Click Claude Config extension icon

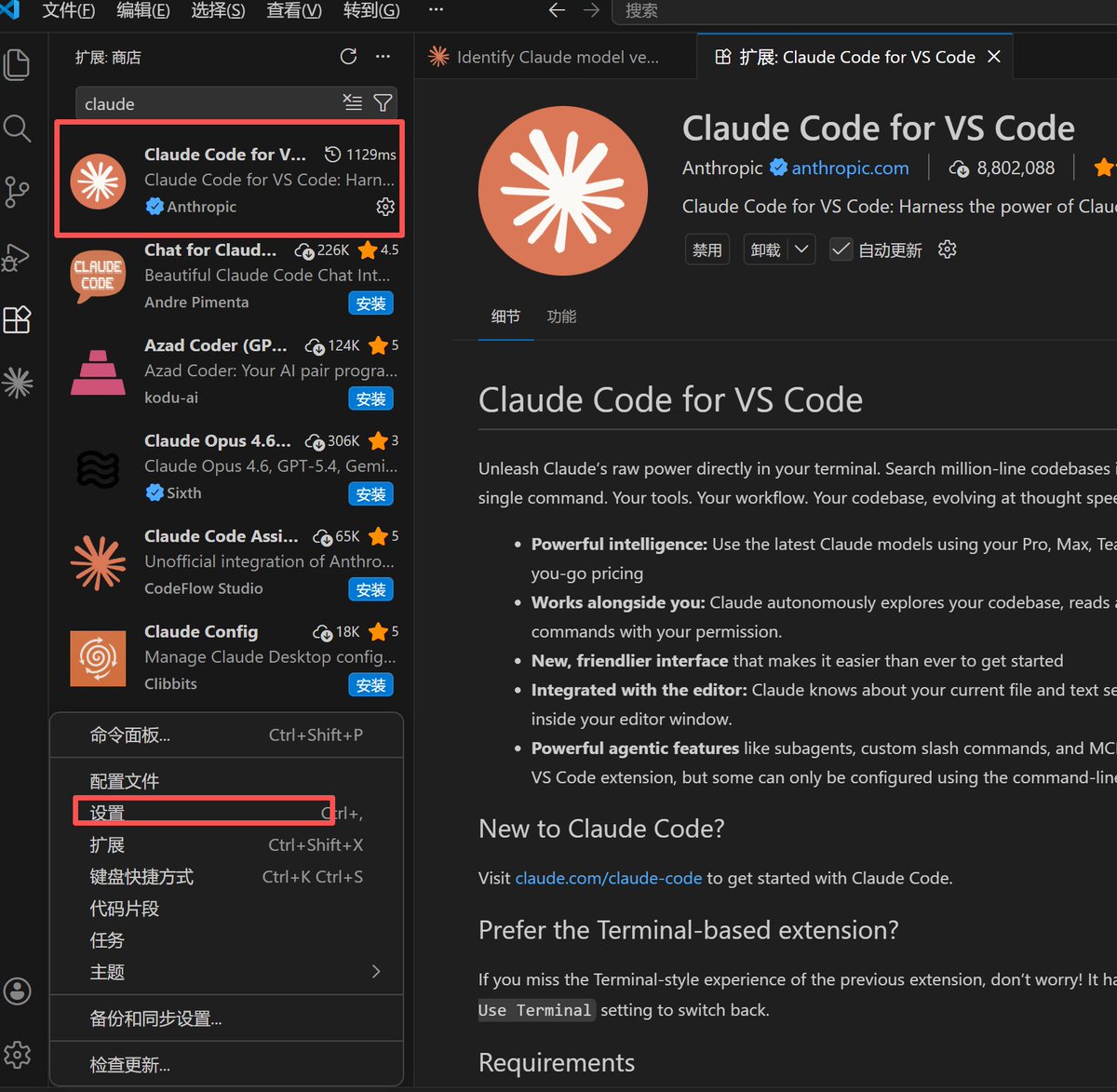pyautogui.click(x=99, y=658)
